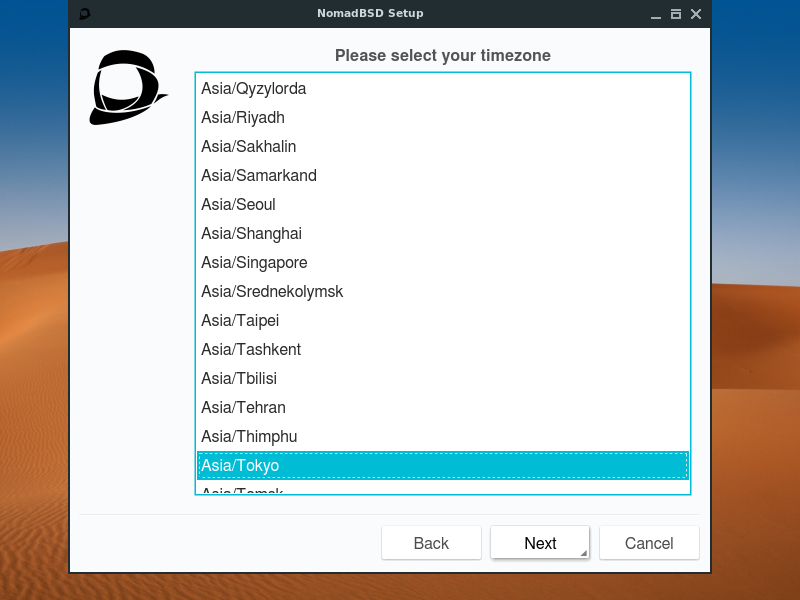Select the Asia/Riyadh timezone
Screen dimensions: 800x600
443,117
